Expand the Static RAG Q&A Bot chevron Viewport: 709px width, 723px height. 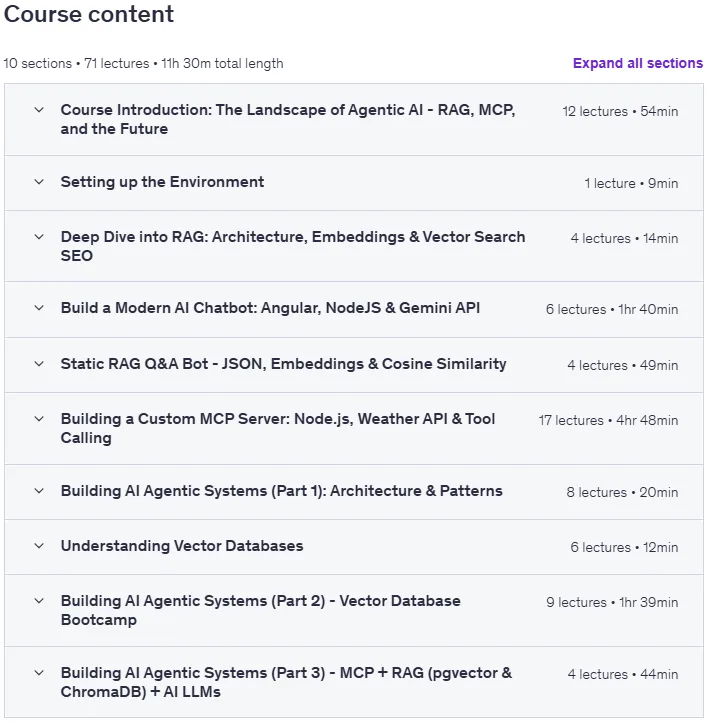click(39, 364)
